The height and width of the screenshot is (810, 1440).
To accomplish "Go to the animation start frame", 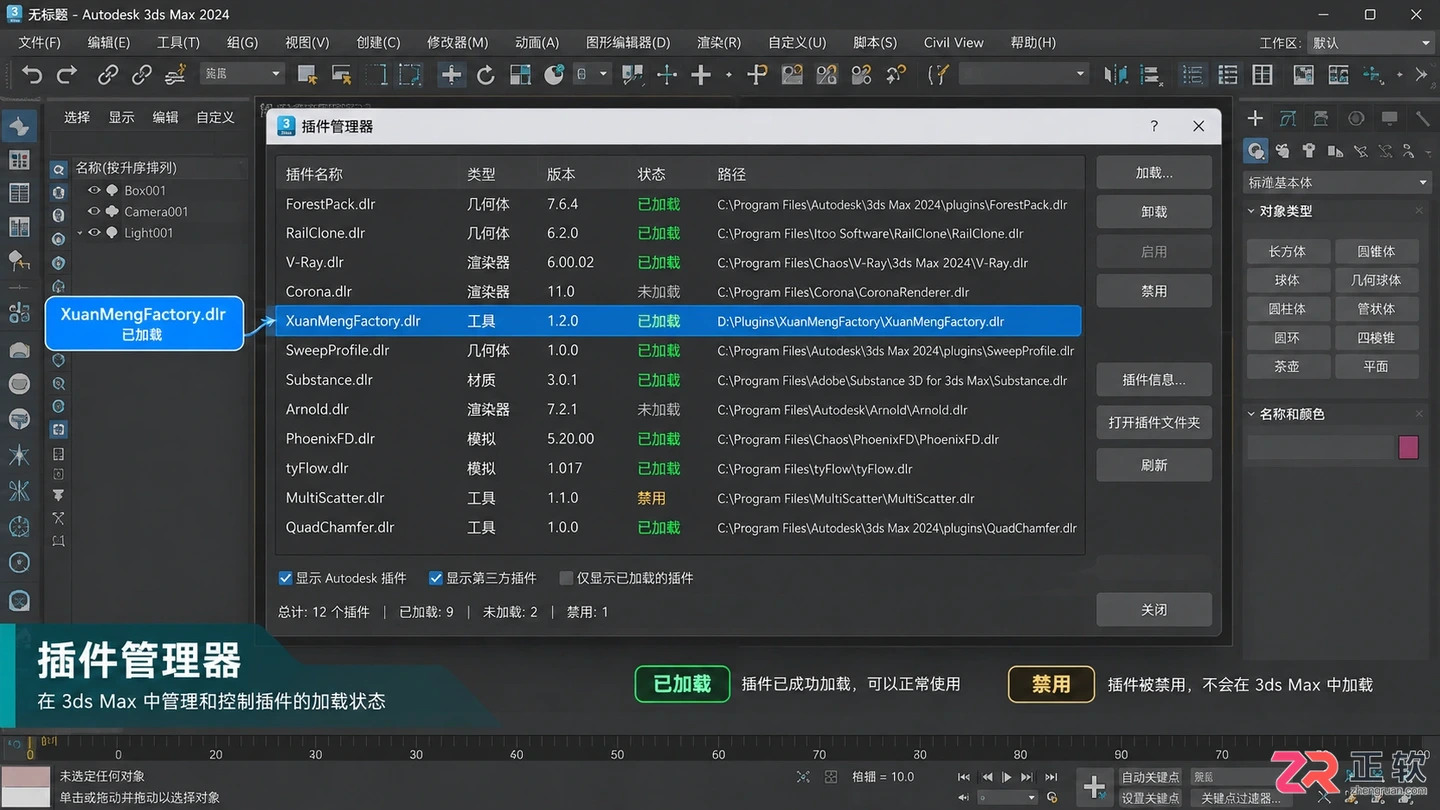I will 964,777.
